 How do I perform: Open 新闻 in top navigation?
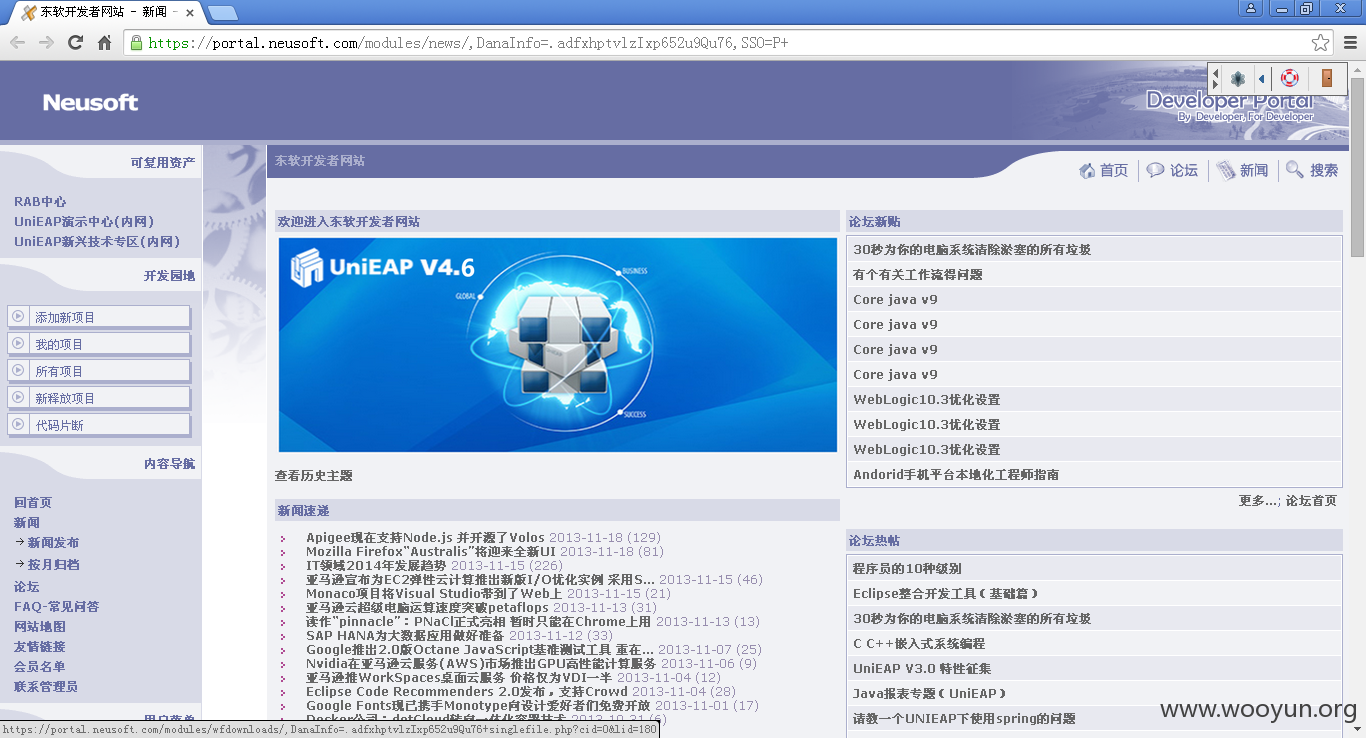click(1254, 171)
